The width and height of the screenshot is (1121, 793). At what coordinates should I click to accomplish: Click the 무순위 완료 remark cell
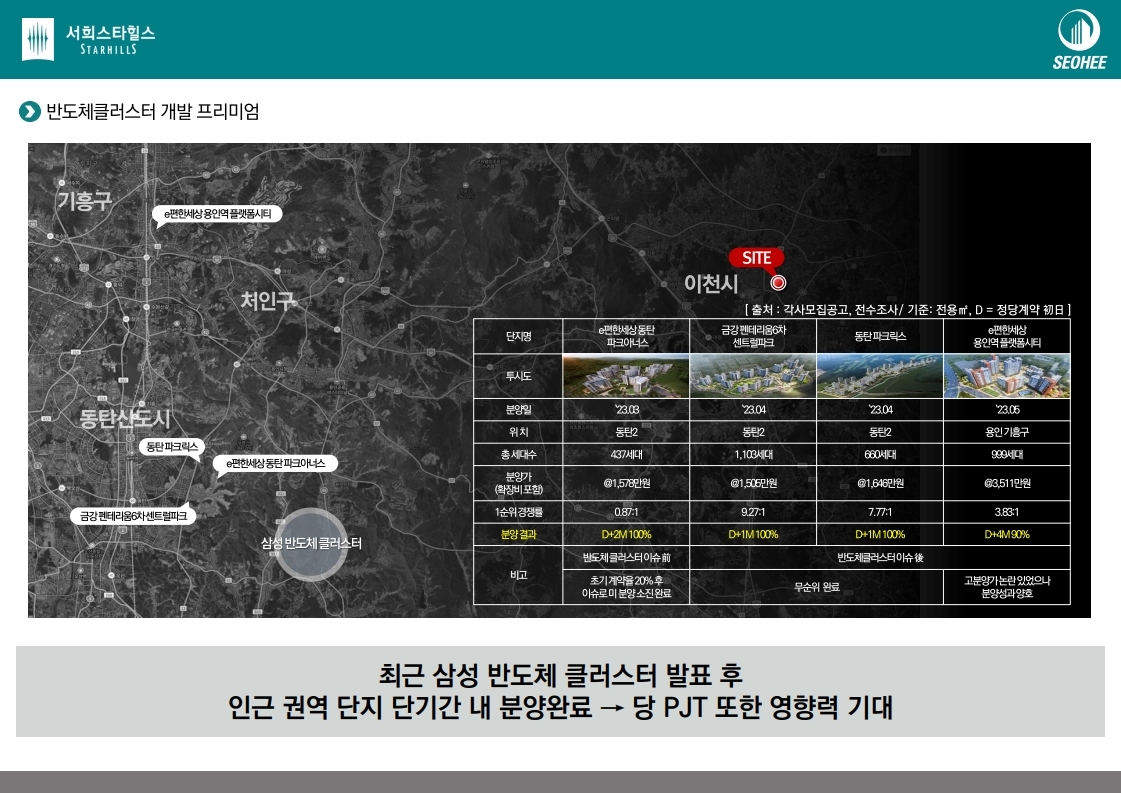tap(816, 587)
